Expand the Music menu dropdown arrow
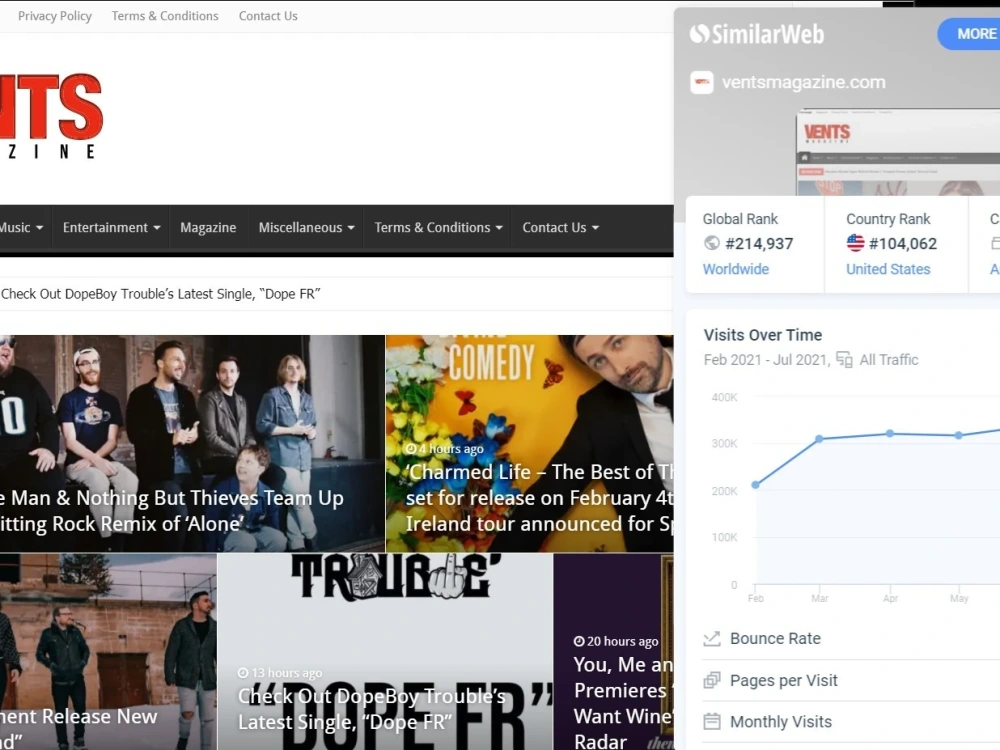The image size is (1000, 750). pos(40,228)
